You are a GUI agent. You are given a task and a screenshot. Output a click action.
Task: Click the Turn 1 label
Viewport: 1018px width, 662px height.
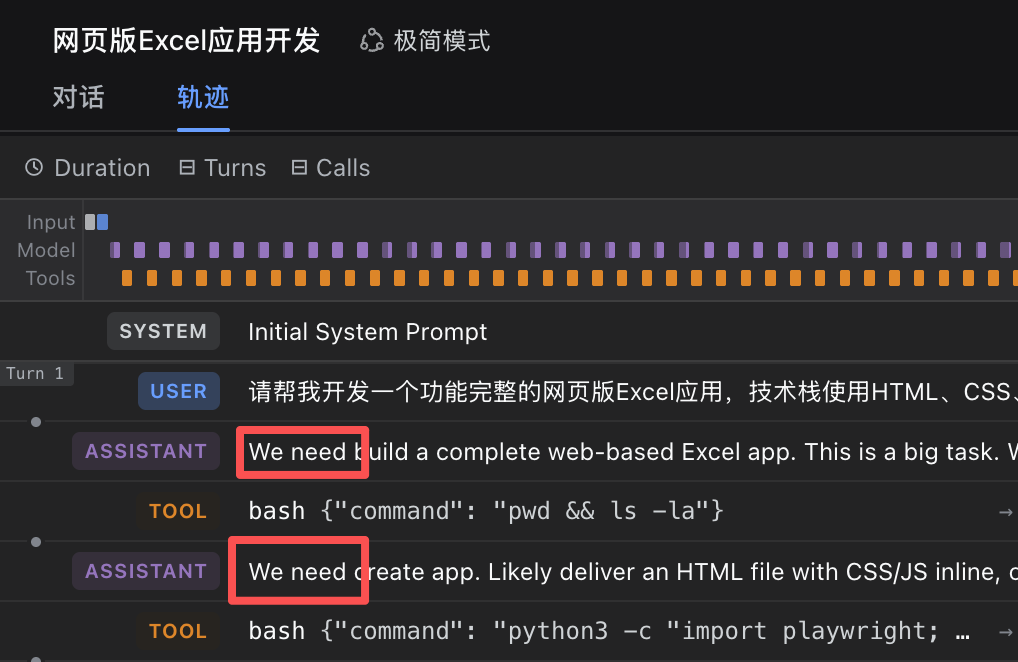36,373
